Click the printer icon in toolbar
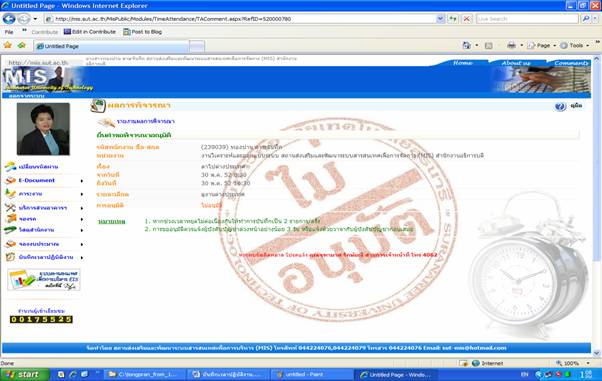This screenshot has width=602, height=381. pyautogui.click(x=511, y=45)
